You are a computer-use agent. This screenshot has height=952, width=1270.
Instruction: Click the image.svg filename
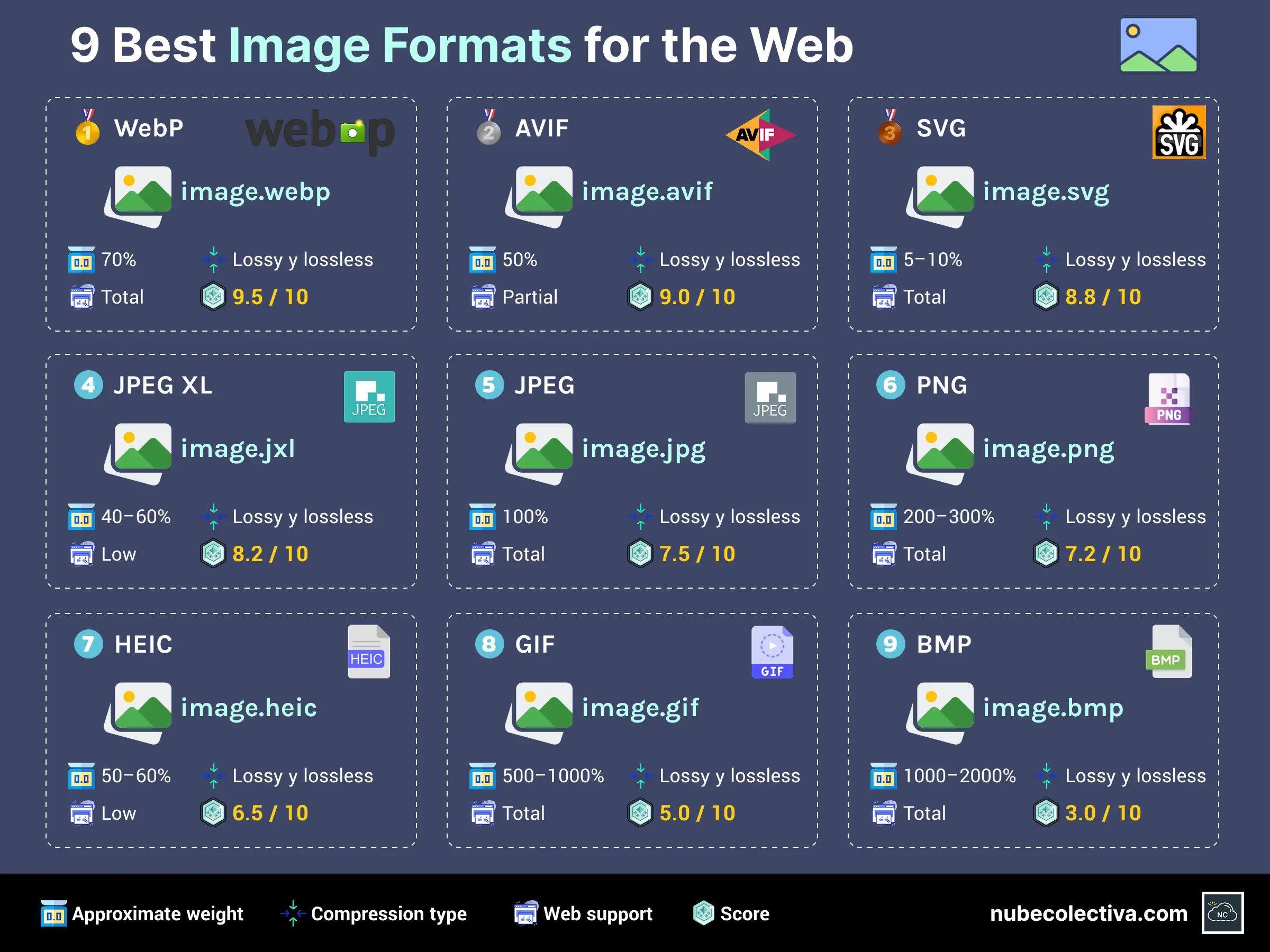pyautogui.click(x=1046, y=192)
